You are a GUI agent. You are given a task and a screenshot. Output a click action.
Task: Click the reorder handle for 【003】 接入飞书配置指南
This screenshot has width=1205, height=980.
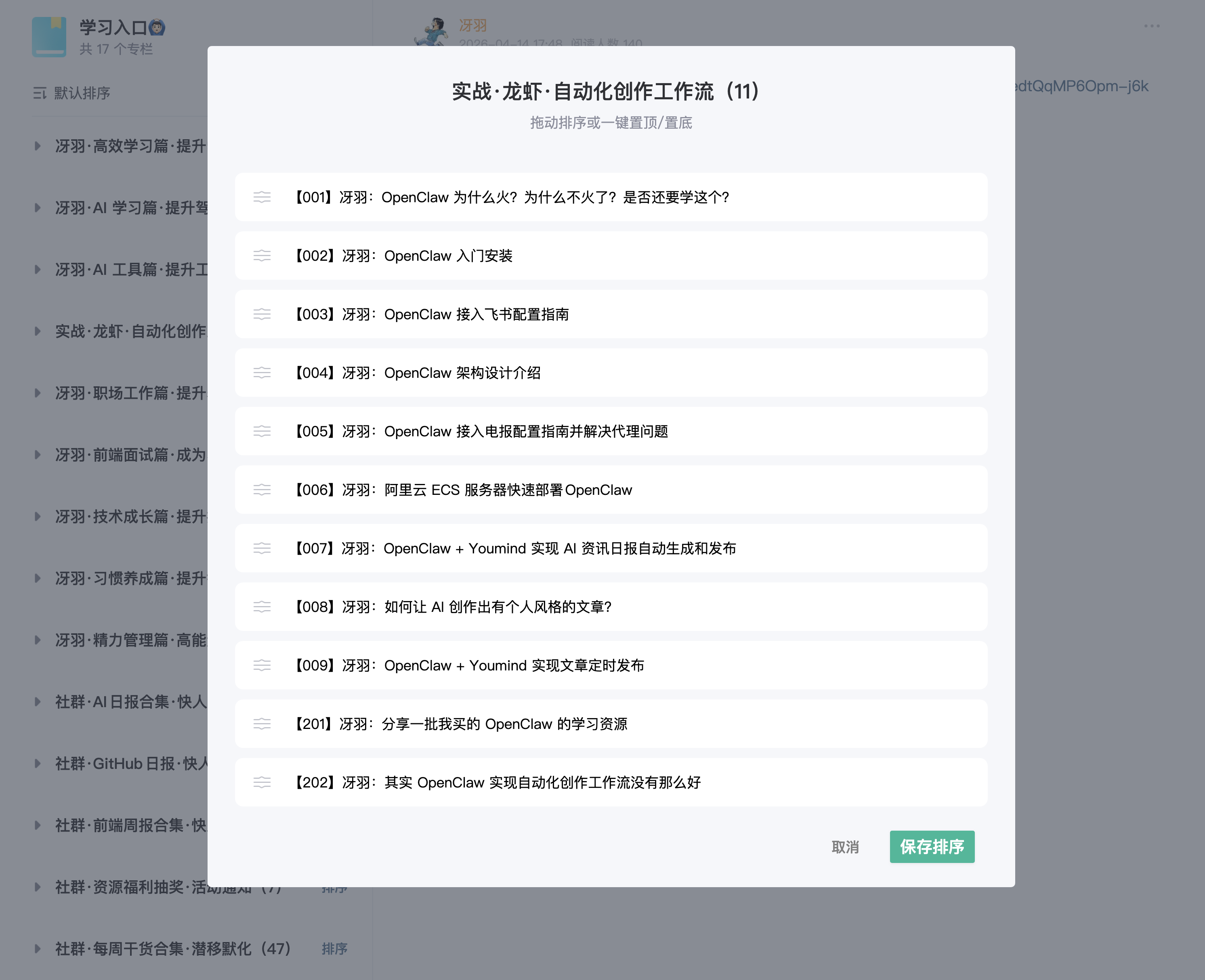click(262, 314)
